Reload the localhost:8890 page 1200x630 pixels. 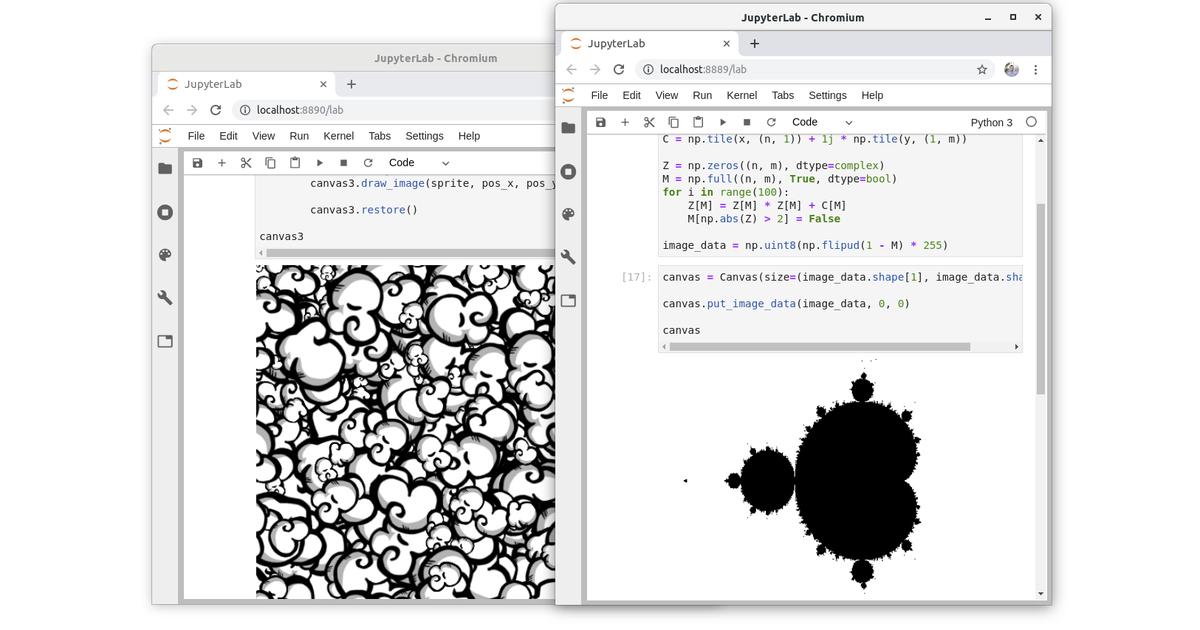pos(215,110)
